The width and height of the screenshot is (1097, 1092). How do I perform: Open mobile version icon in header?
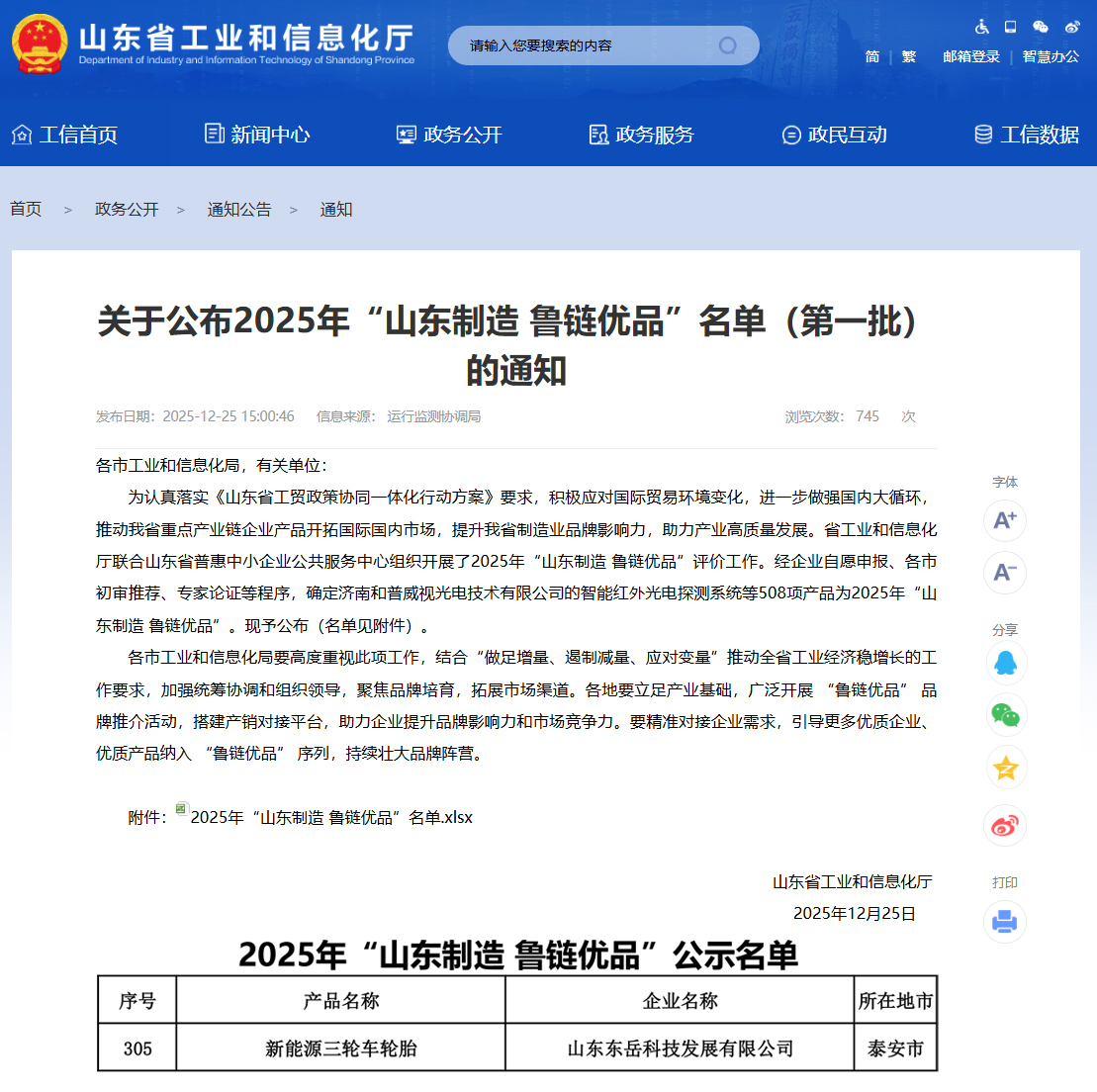point(1010,27)
